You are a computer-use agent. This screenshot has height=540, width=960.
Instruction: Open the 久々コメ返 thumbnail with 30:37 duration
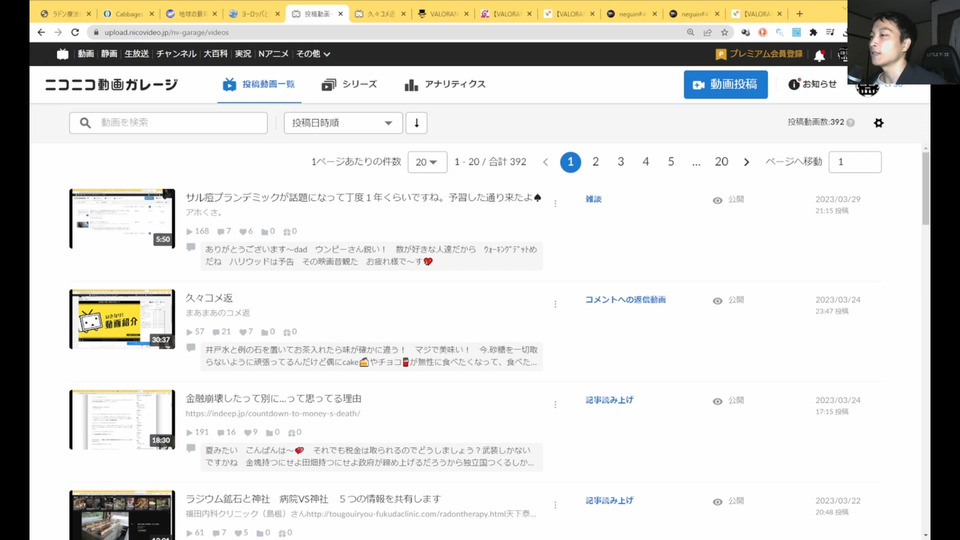122,319
